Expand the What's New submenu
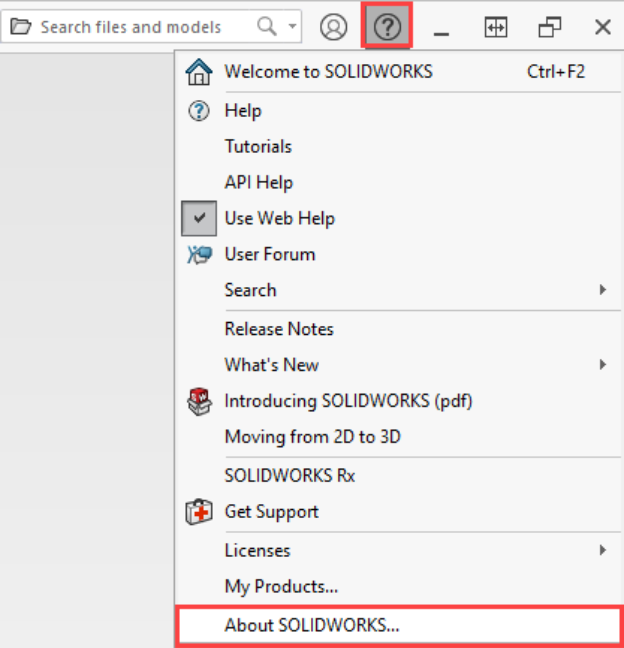Viewport: 624px width, 648px height. coord(602,365)
